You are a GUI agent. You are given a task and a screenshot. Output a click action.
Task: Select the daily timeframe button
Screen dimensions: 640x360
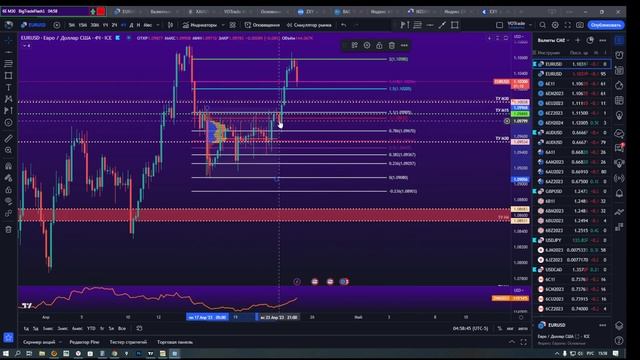coord(131,25)
